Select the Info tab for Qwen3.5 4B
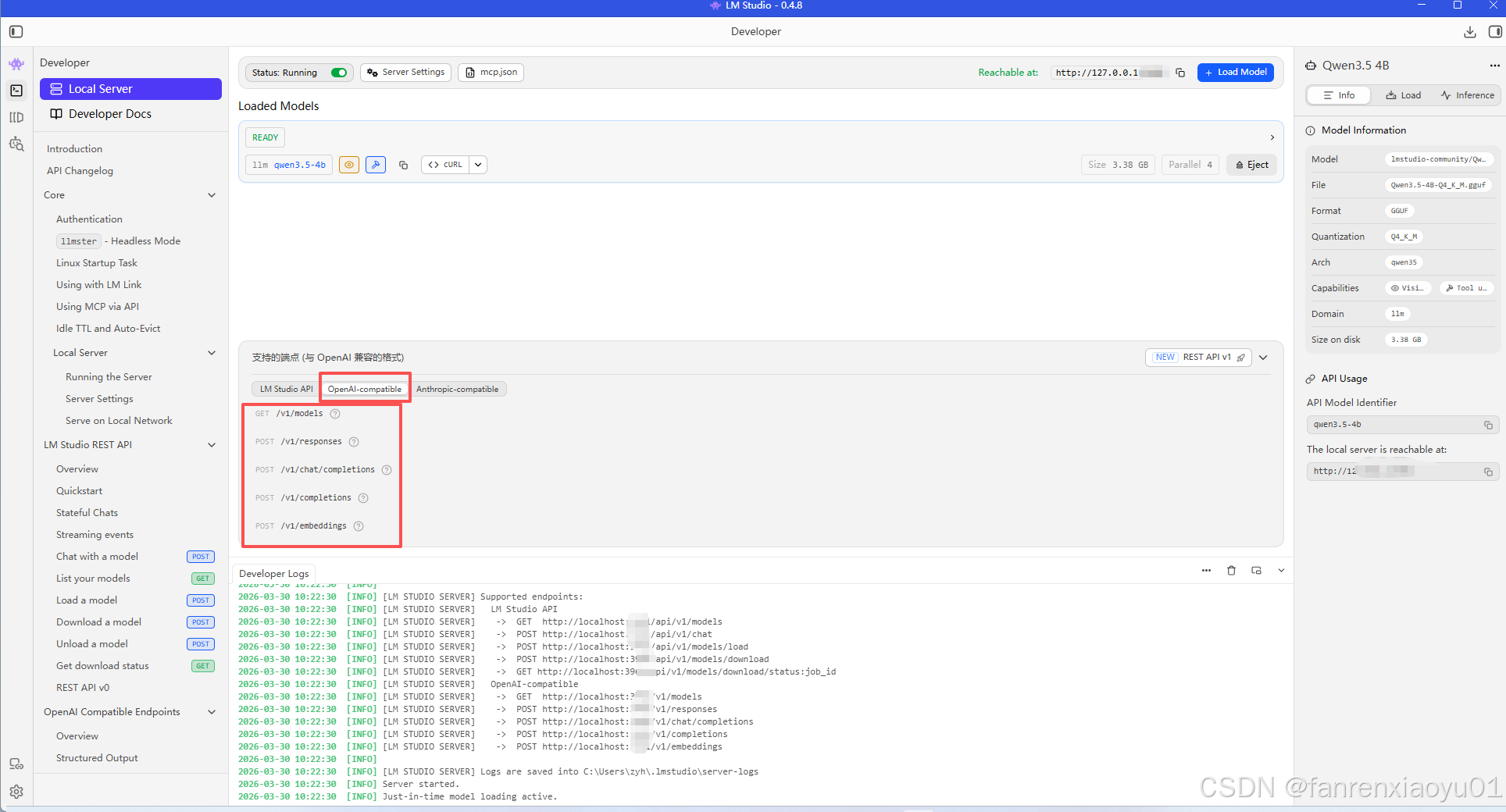Viewport: 1506px width, 812px height. point(1339,95)
